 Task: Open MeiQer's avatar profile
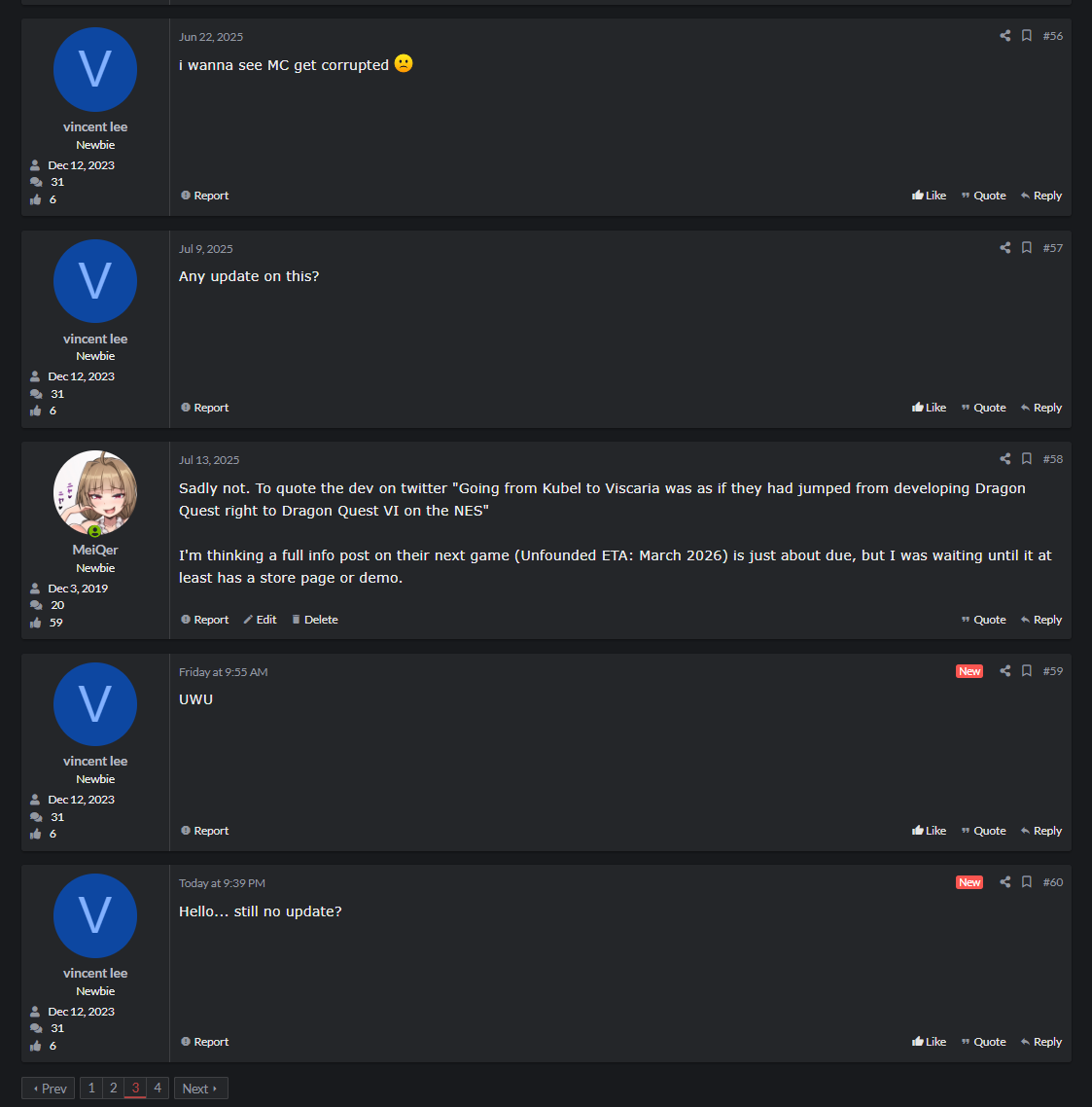click(x=95, y=493)
